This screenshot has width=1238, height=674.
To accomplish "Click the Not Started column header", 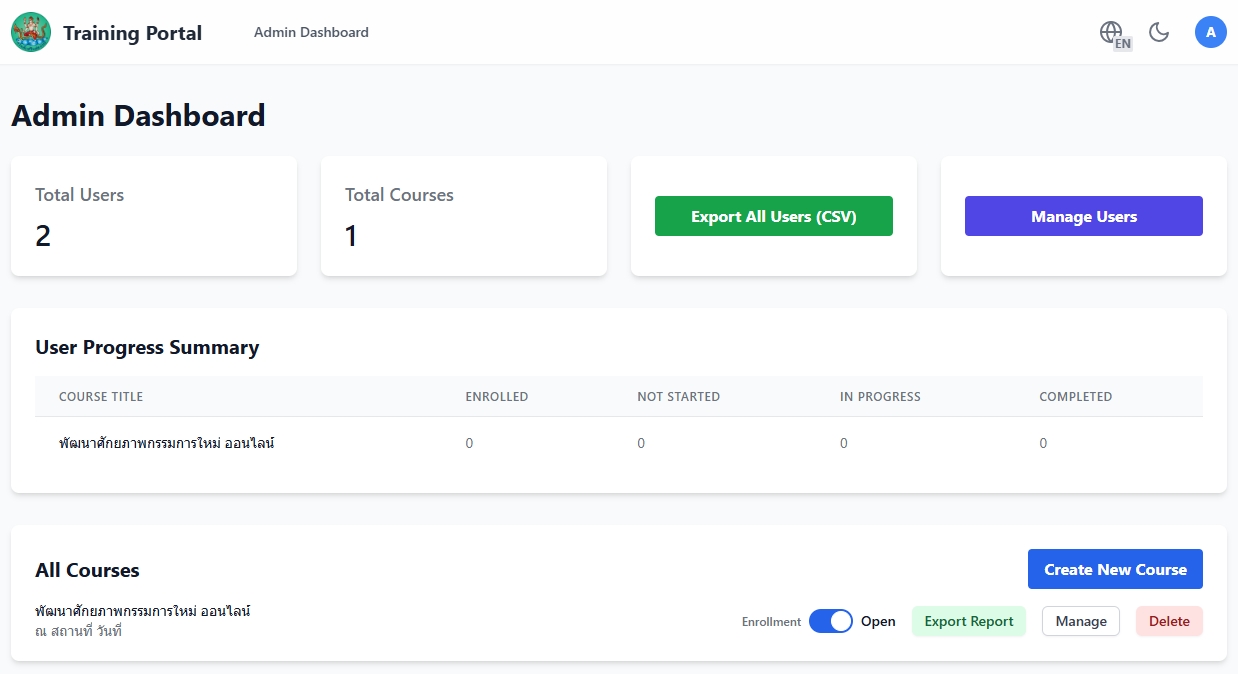I will pos(678,397).
